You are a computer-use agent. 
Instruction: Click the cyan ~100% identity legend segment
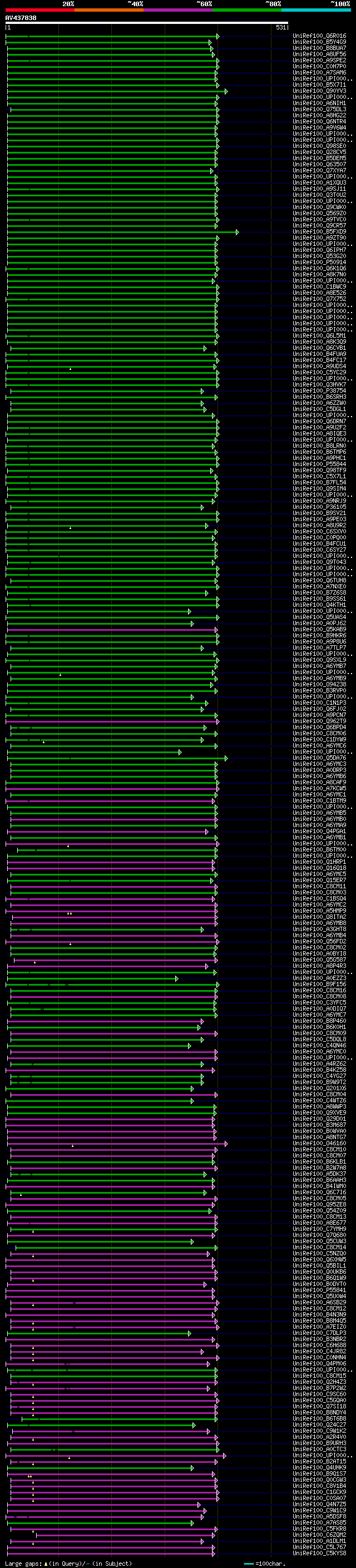(316, 10)
